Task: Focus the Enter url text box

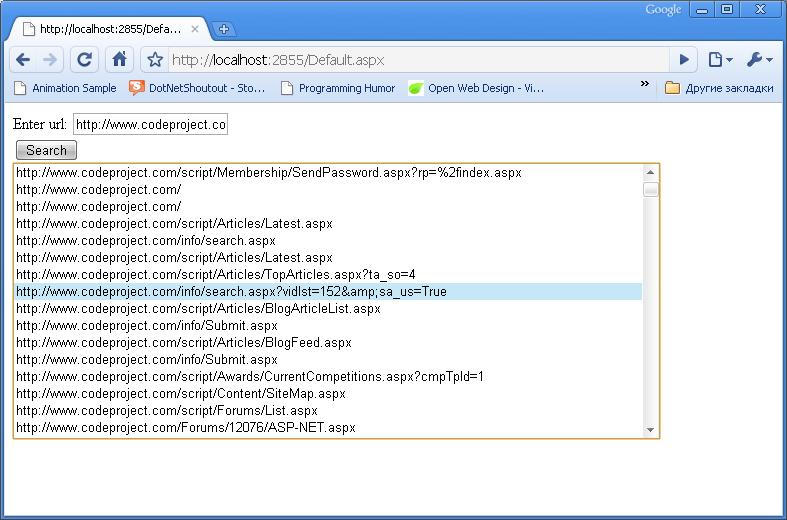Action: pyautogui.click(x=151, y=124)
